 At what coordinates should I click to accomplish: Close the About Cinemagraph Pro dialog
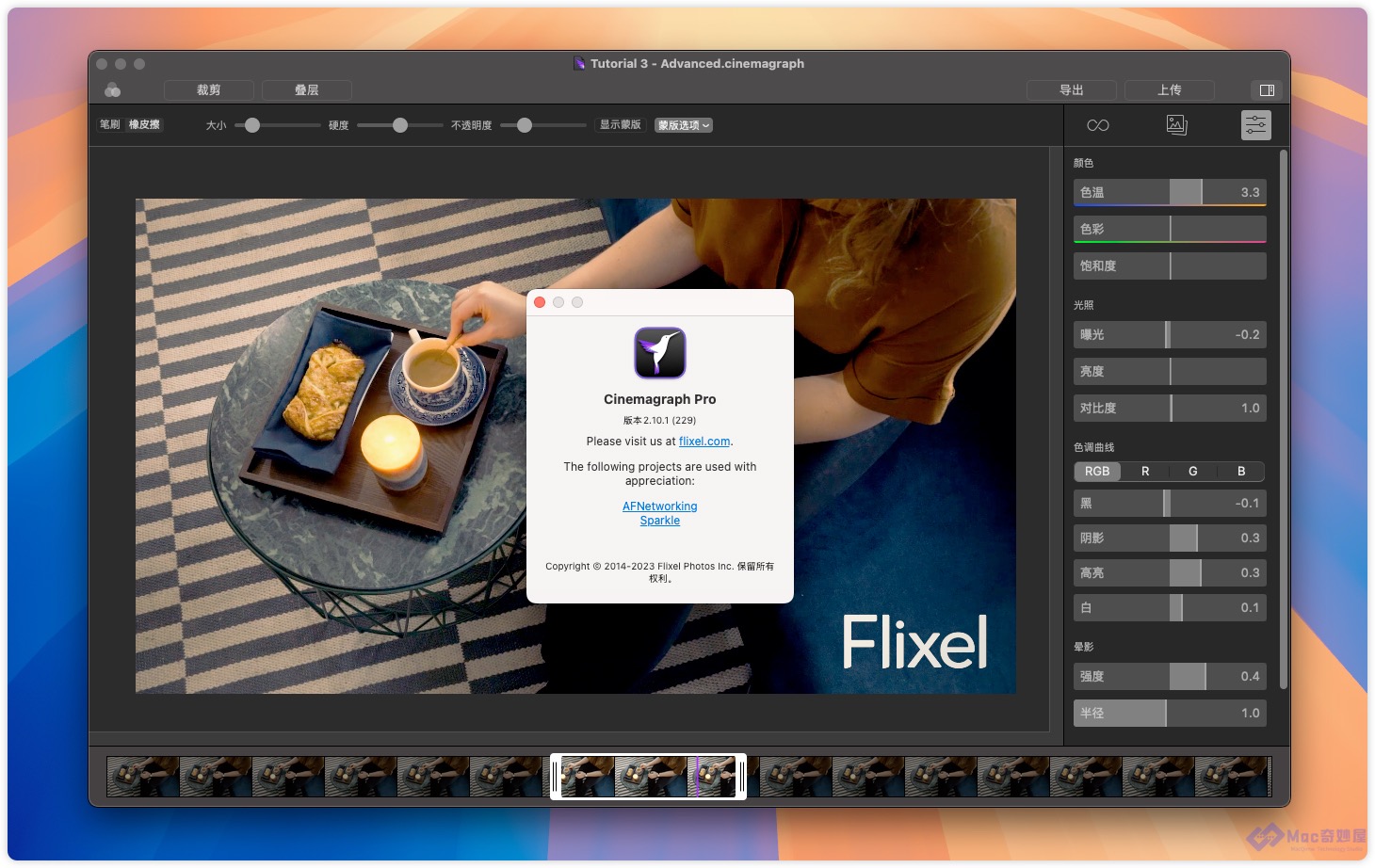[540, 302]
